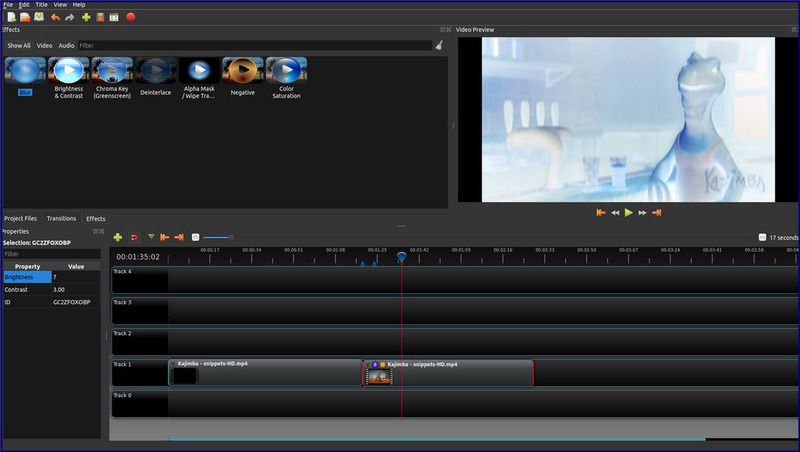Click the green Import Files plus icon in the top toolbar
The height and width of the screenshot is (452, 800).
[86, 17]
